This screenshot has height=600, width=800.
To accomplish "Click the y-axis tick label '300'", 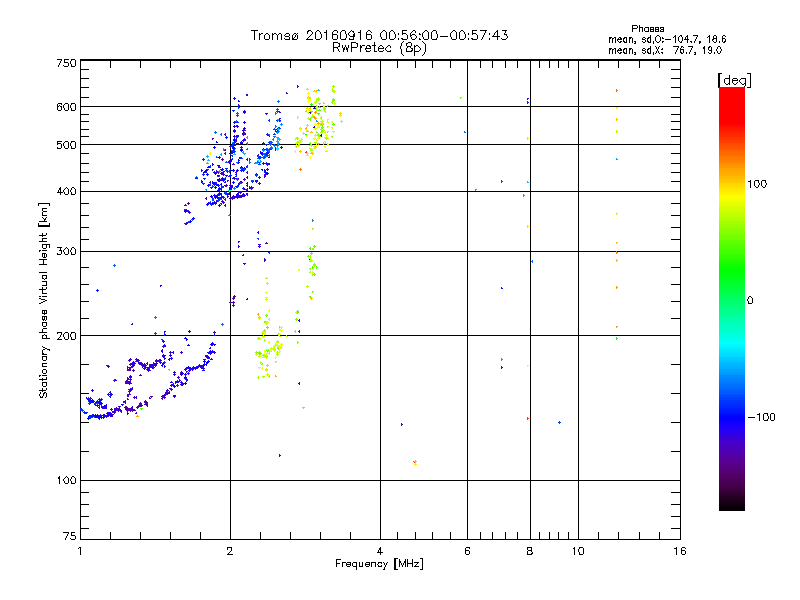I will [x=67, y=251].
